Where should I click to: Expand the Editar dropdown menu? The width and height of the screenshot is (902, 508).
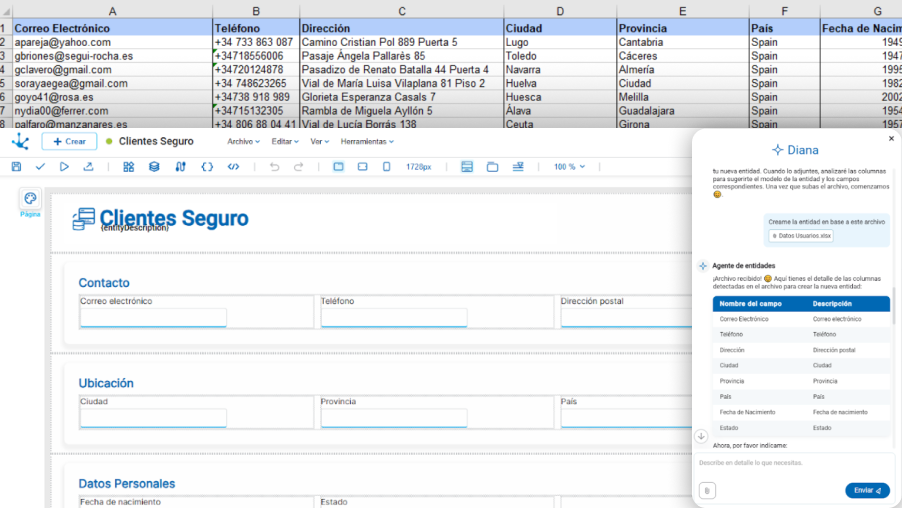click(x=286, y=142)
